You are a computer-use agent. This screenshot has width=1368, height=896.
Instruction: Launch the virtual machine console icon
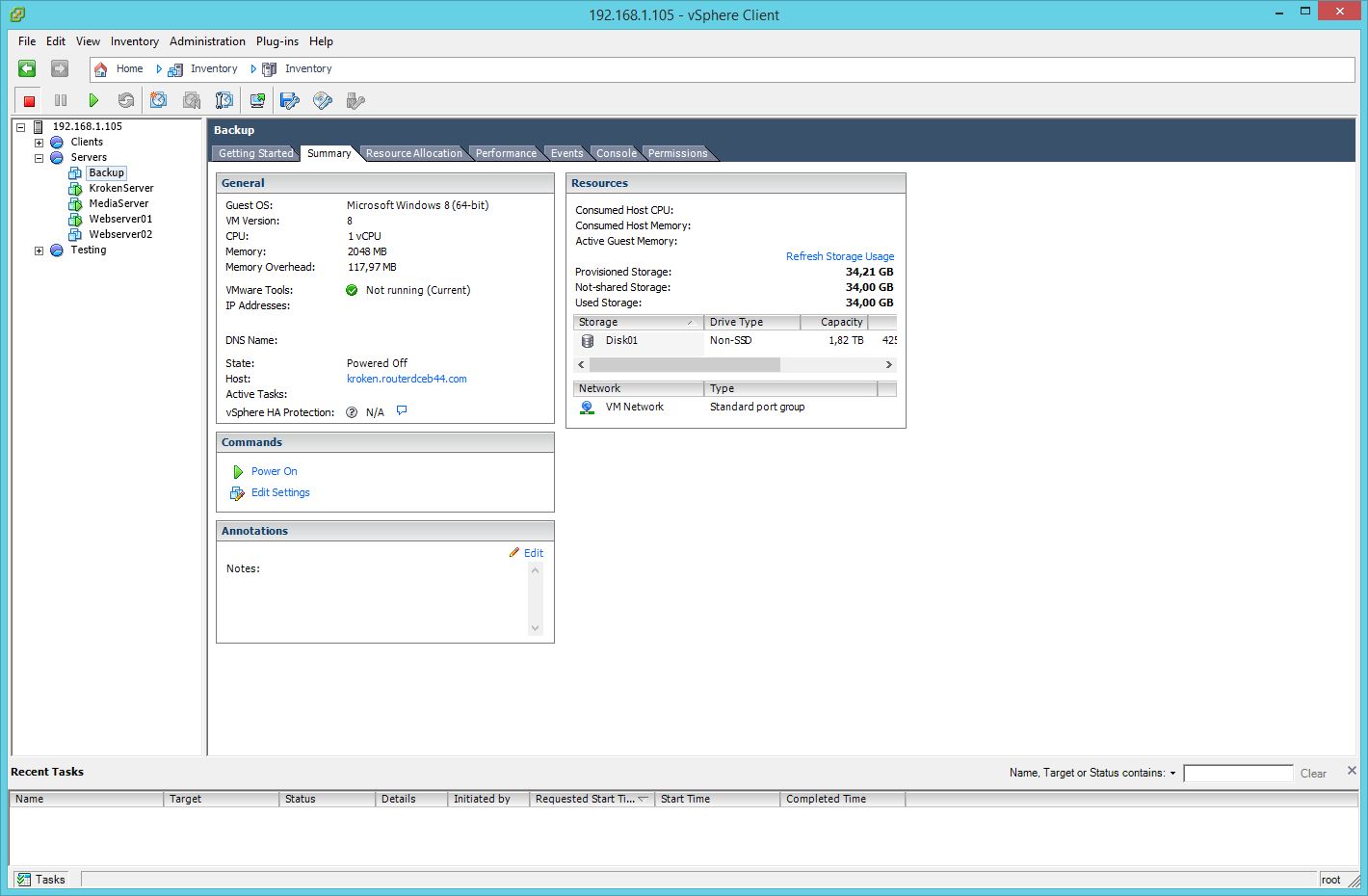tap(257, 100)
